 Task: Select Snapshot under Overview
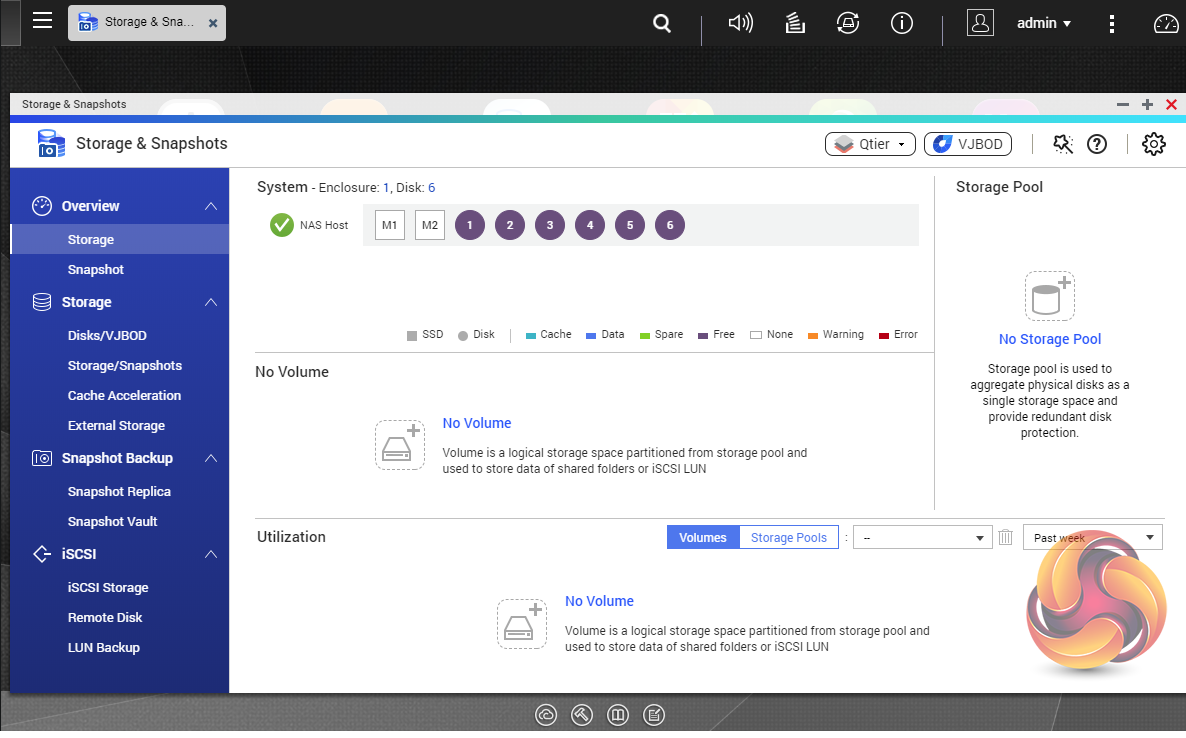coord(95,269)
